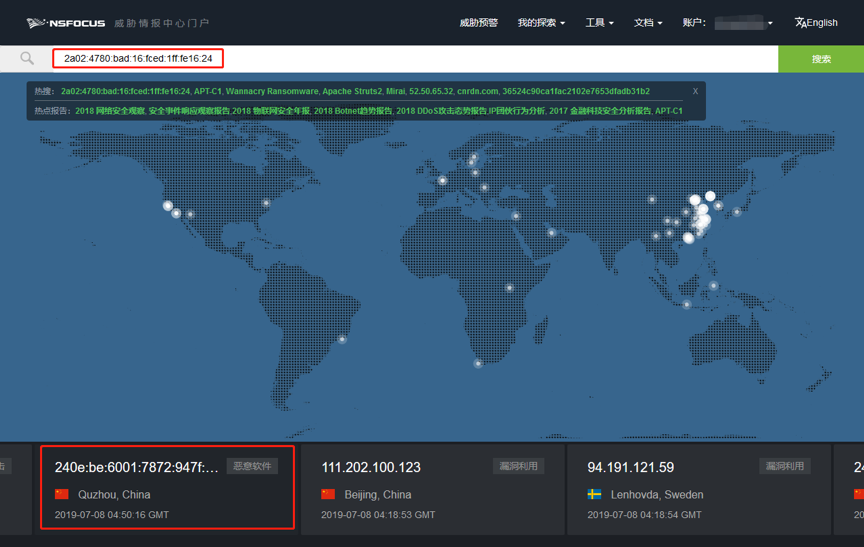Open the 我的探索 dropdown menu
864x547 pixels.
[541, 22]
